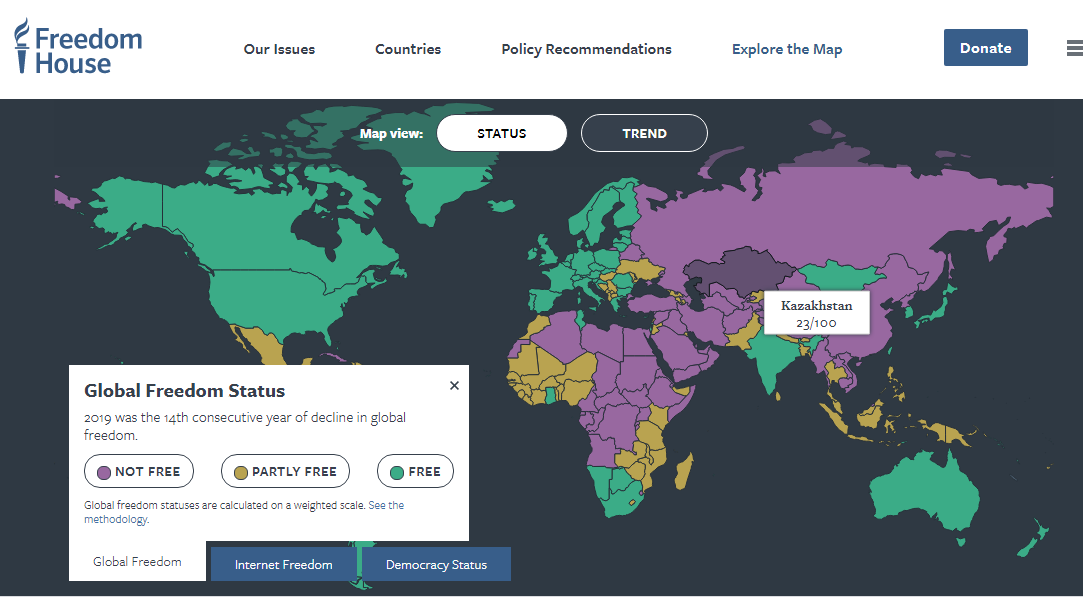Screen dimensions: 1083x599
Task: Select the Democracy Status tab
Action: tap(437, 564)
